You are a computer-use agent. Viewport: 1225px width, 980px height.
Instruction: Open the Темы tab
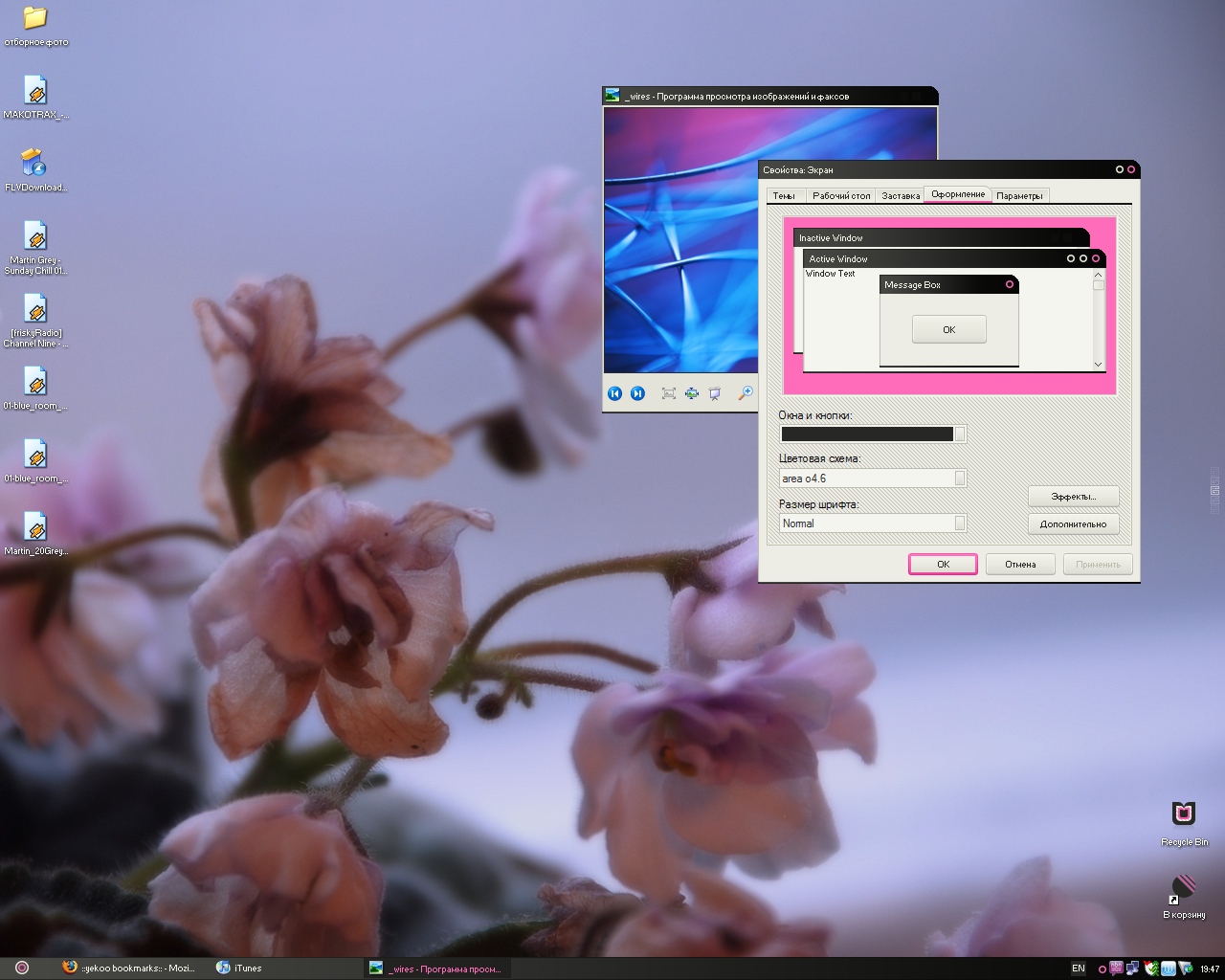tap(784, 196)
